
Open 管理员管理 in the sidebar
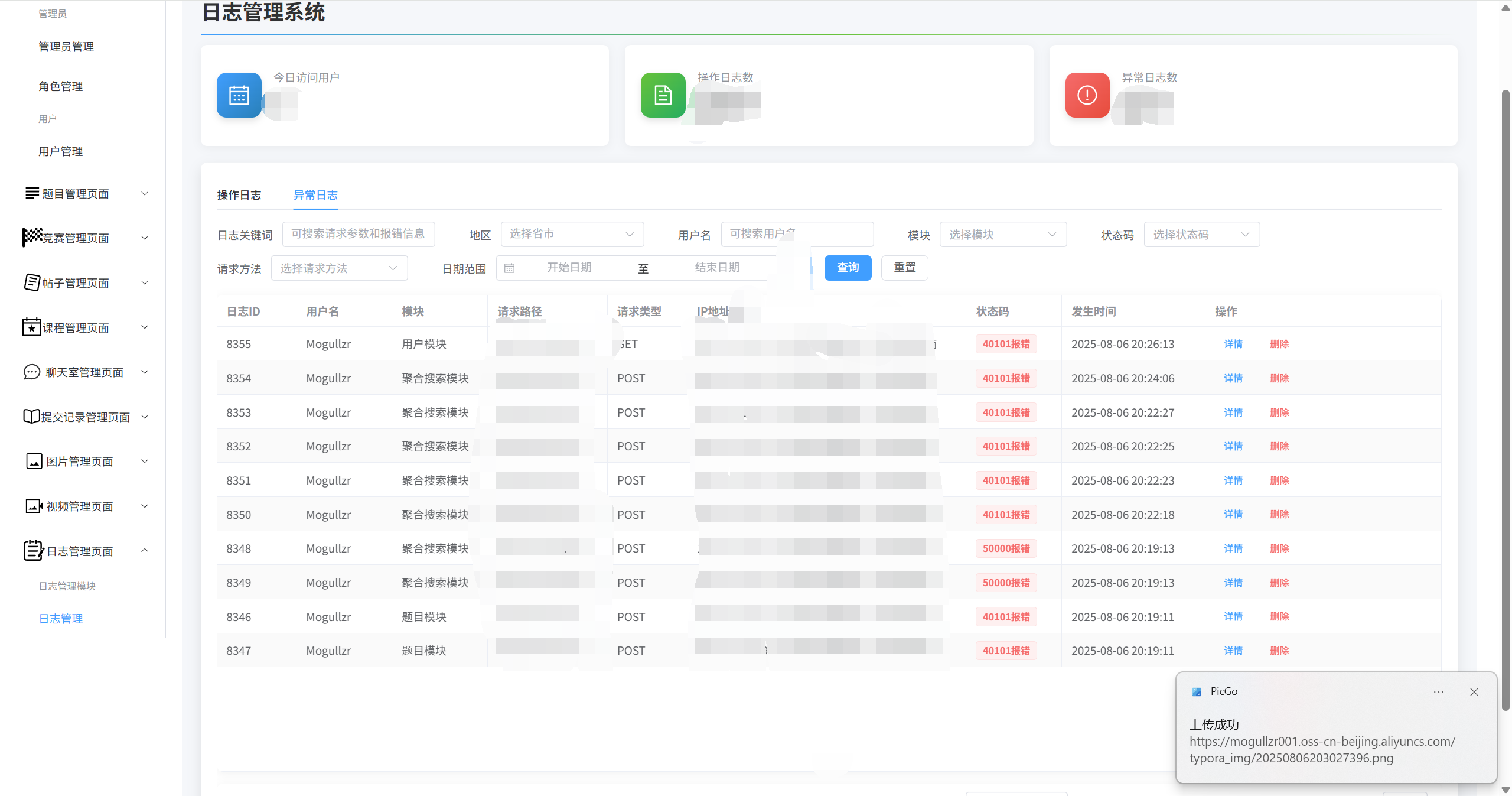tap(66, 47)
